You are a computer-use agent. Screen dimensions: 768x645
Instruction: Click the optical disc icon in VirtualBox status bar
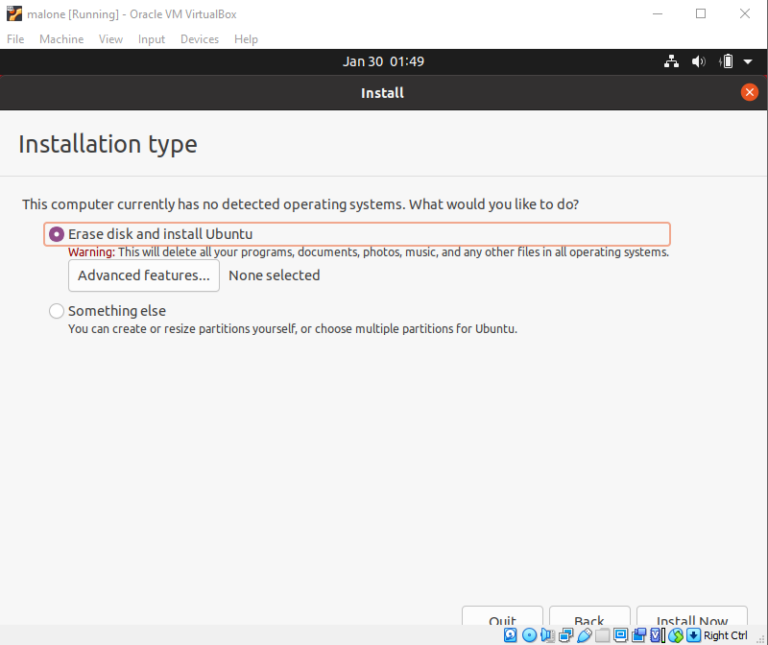(x=529, y=635)
